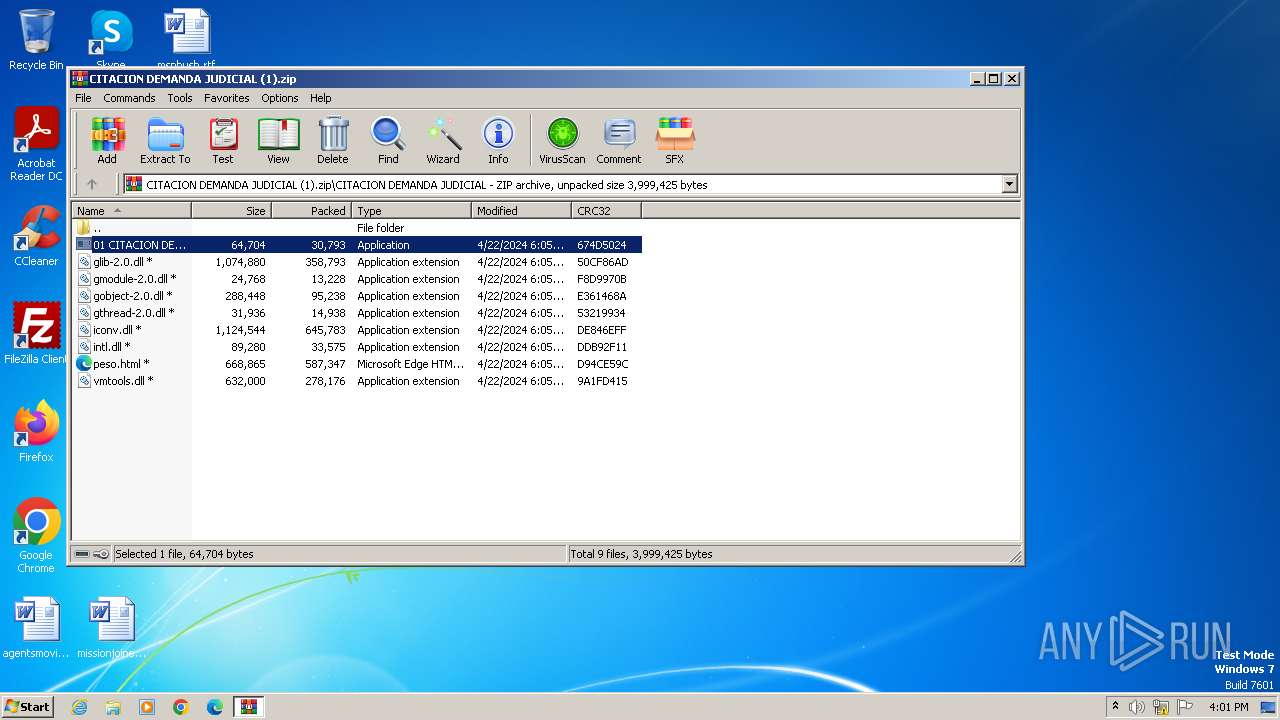The height and width of the screenshot is (720, 1280).
Task: Open the Help menu
Action: (x=320, y=98)
